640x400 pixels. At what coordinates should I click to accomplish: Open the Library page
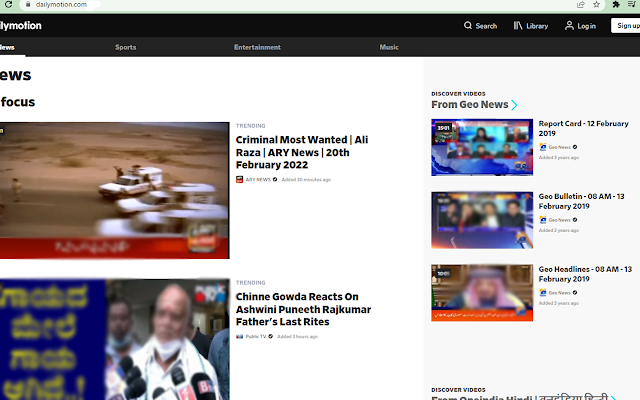531,26
